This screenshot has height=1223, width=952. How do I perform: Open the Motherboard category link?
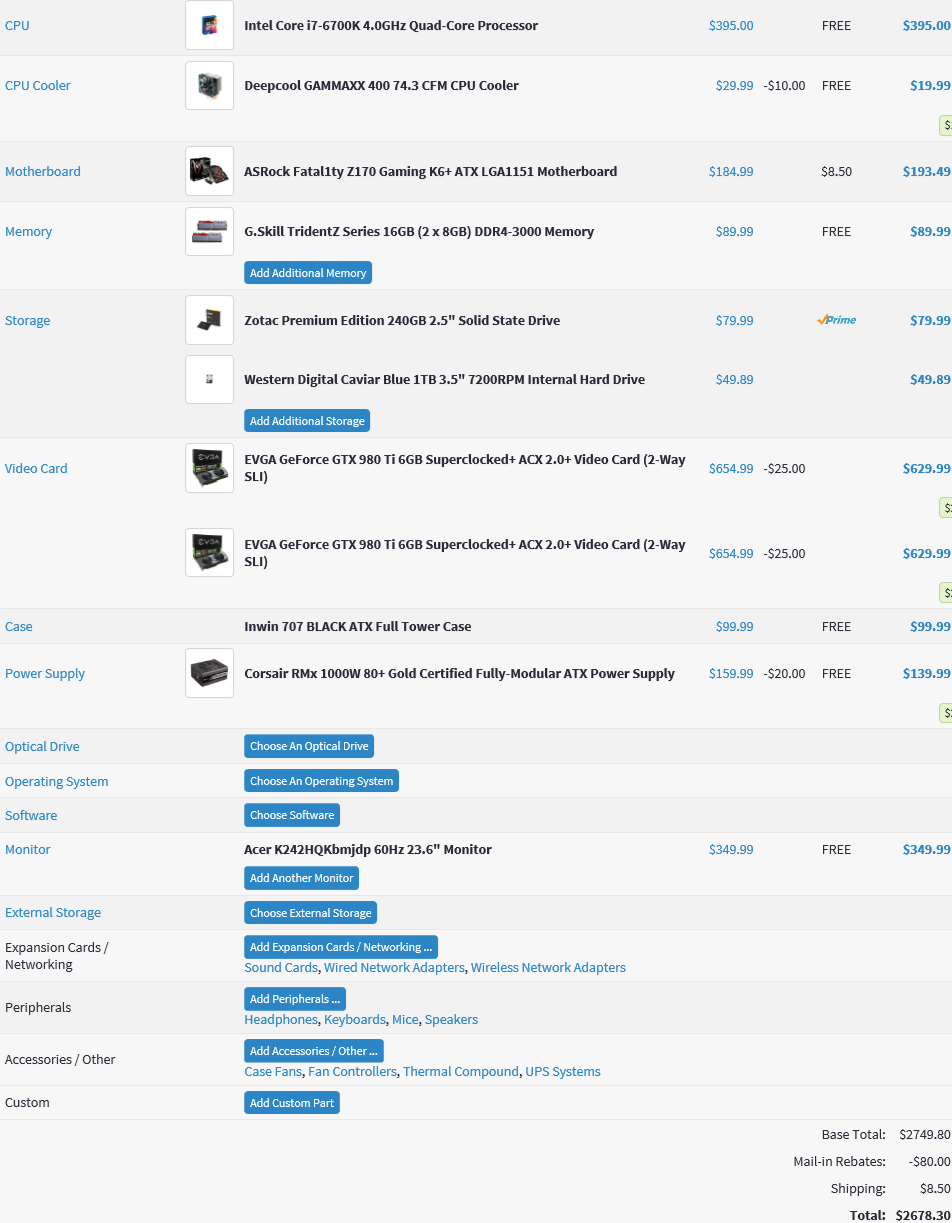coord(43,171)
